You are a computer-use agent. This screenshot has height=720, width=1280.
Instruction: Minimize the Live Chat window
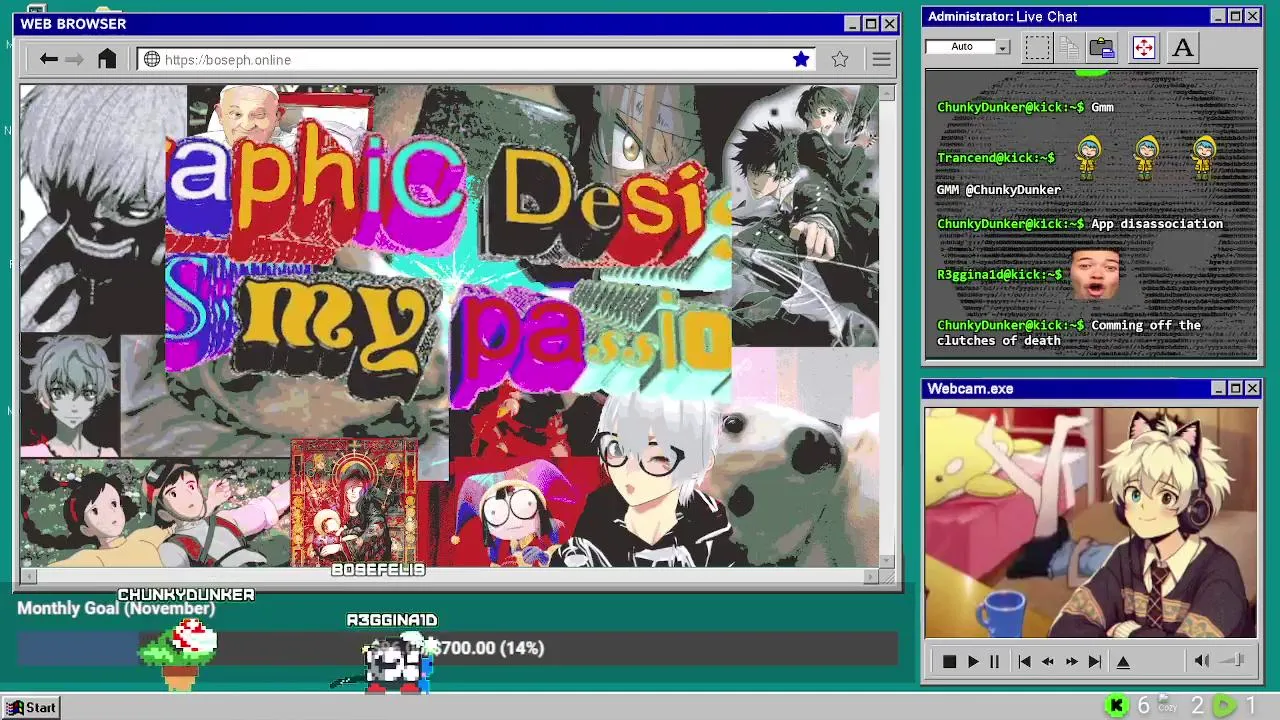pyautogui.click(x=1217, y=16)
